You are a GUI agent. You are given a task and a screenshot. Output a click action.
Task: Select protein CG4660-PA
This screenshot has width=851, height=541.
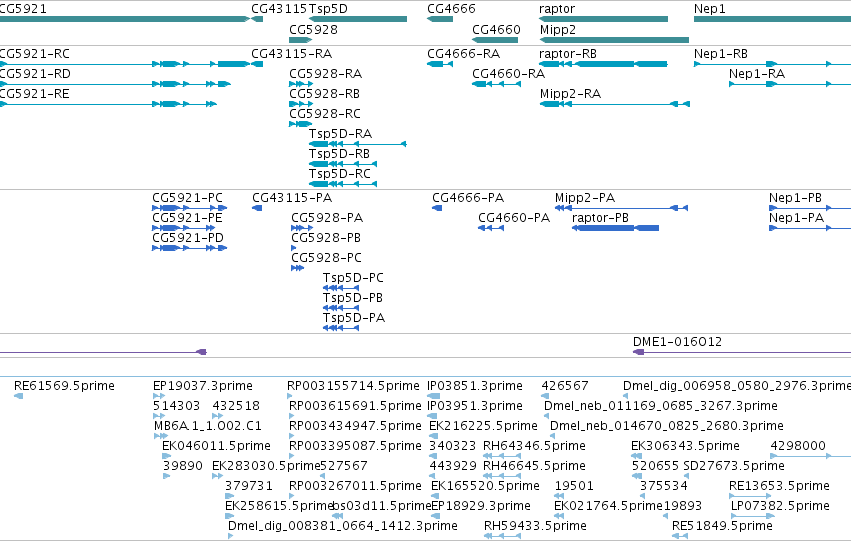[x=491, y=228]
